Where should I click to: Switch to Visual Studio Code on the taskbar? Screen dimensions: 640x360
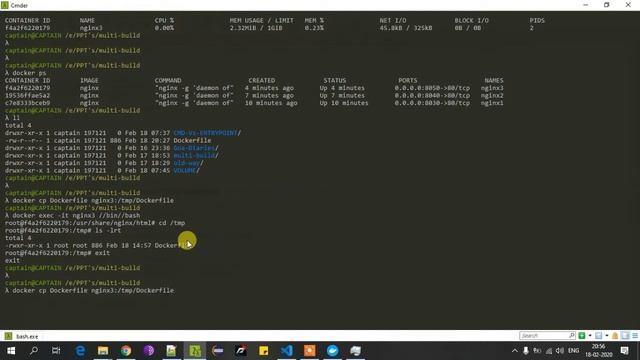[x=287, y=351]
